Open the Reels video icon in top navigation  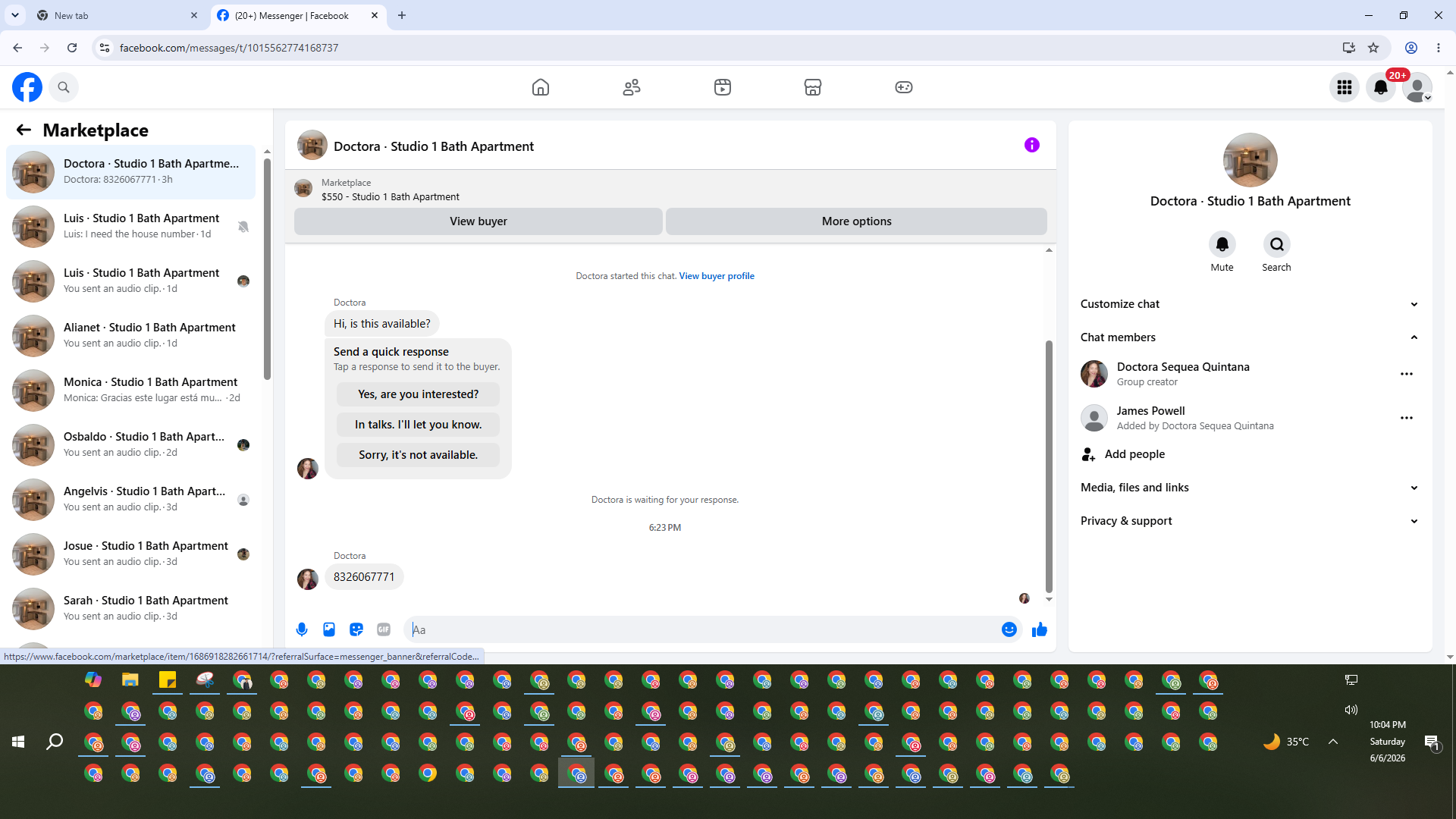tap(723, 87)
